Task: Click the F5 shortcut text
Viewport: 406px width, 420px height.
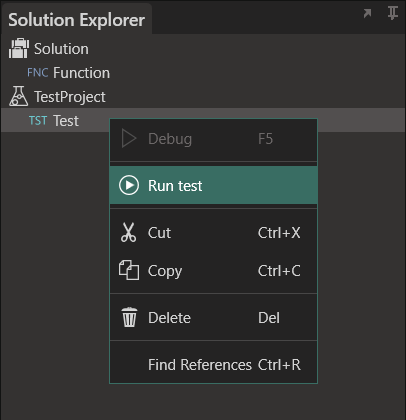Action: (265, 139)
